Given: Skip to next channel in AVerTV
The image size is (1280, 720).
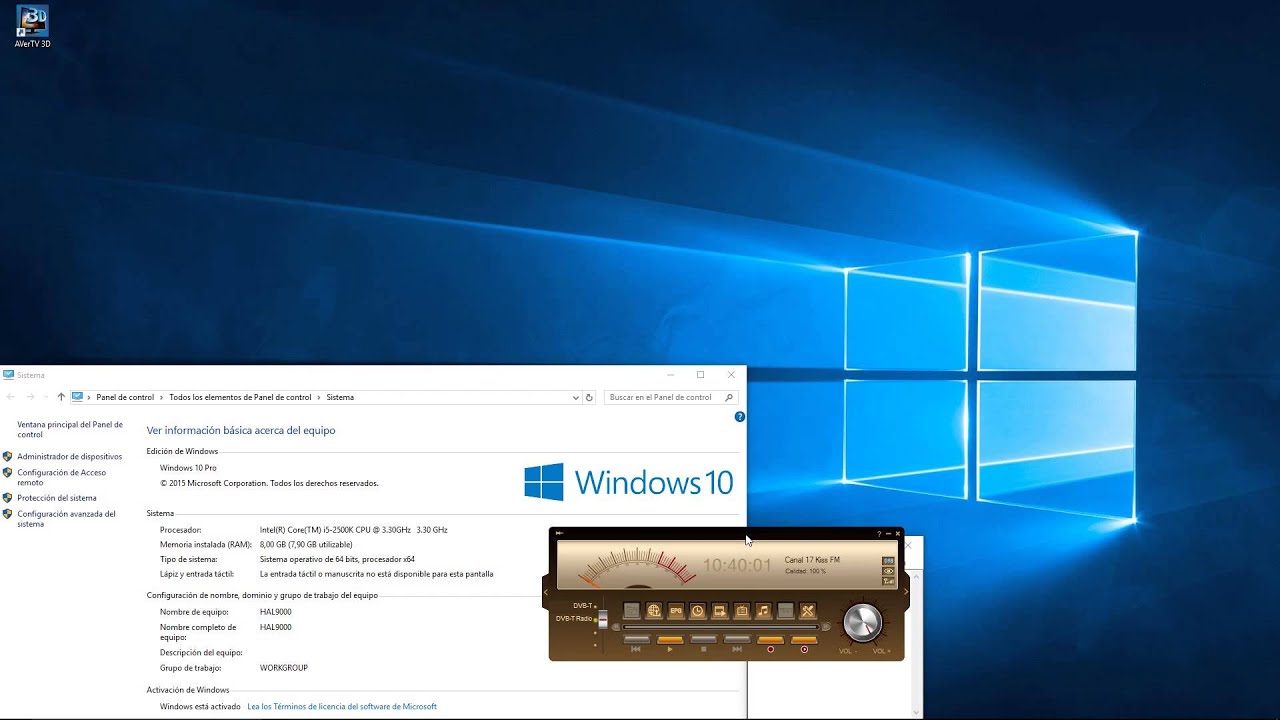Looking at the screenshot, I should 737,640.
